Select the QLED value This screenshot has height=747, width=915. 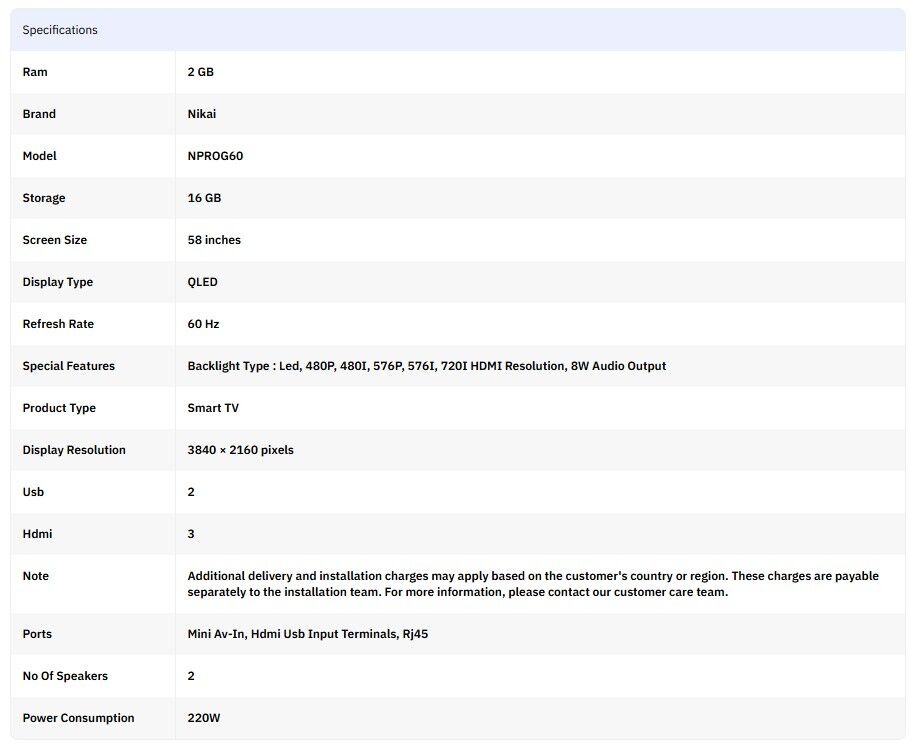[x=202, y=282]
